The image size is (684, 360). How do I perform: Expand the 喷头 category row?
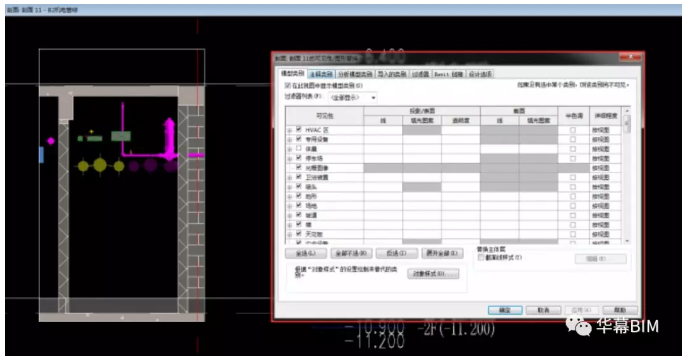(290, 187)
